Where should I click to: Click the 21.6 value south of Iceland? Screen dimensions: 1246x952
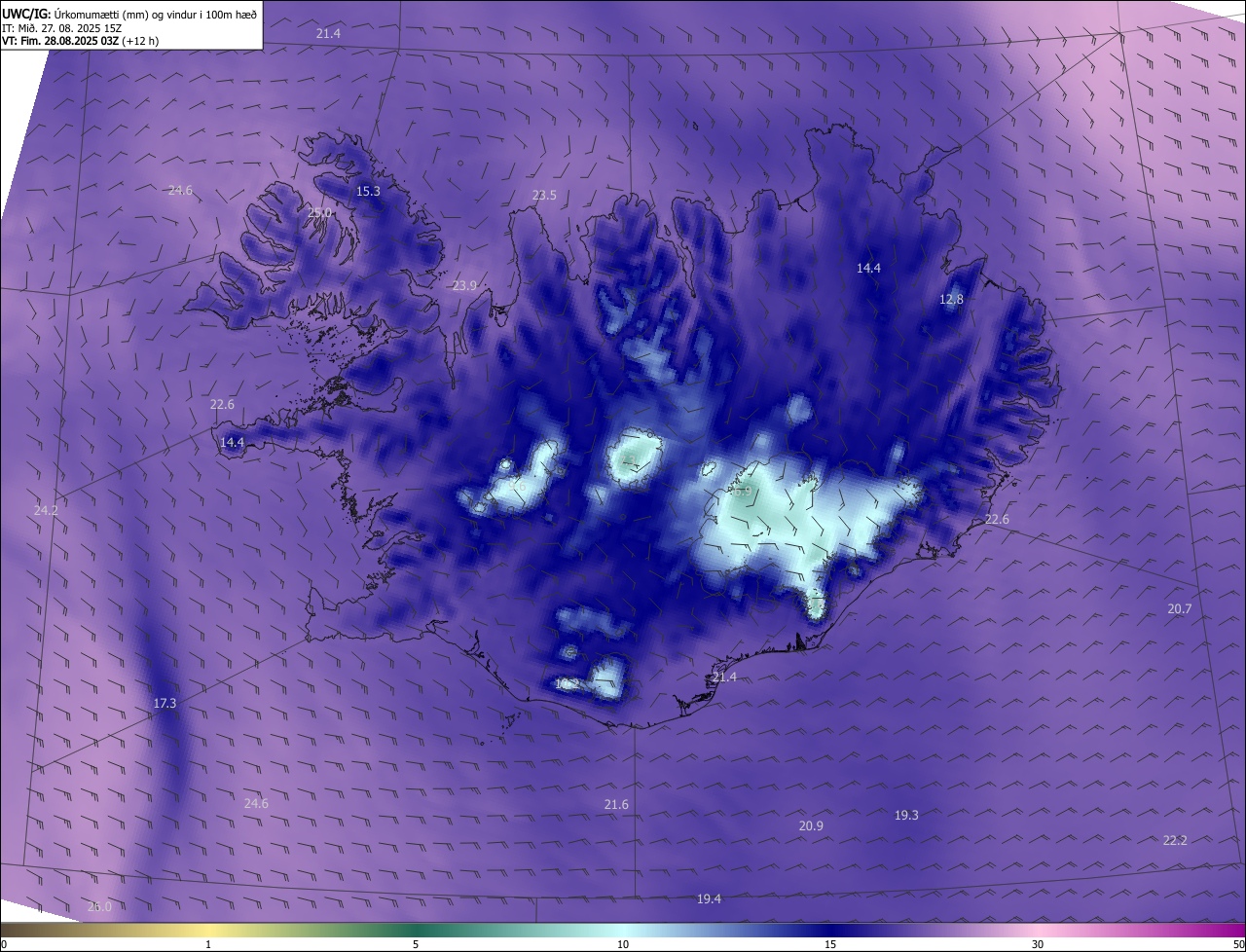point(616,805)
